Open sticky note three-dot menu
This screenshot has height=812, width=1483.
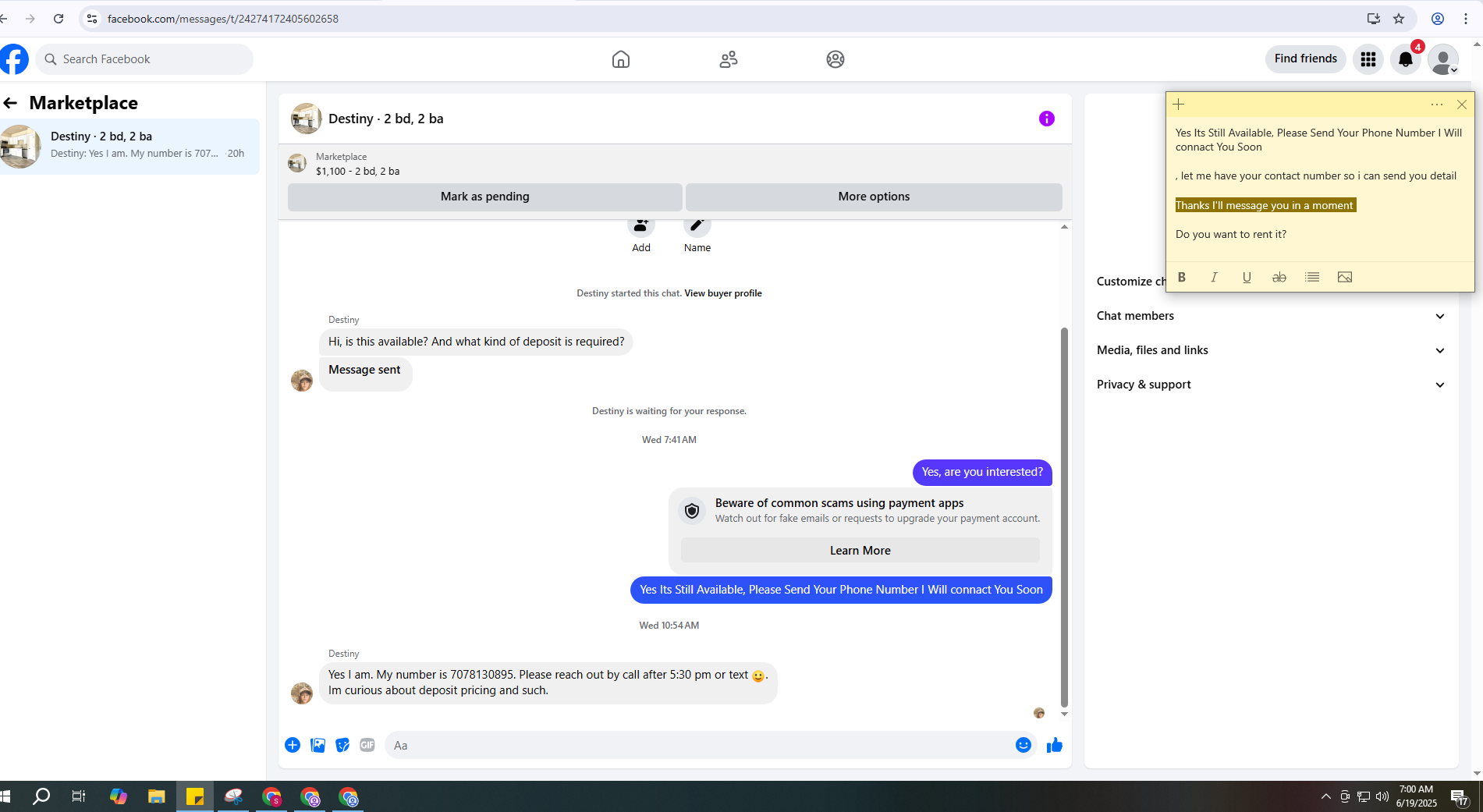1437,105
